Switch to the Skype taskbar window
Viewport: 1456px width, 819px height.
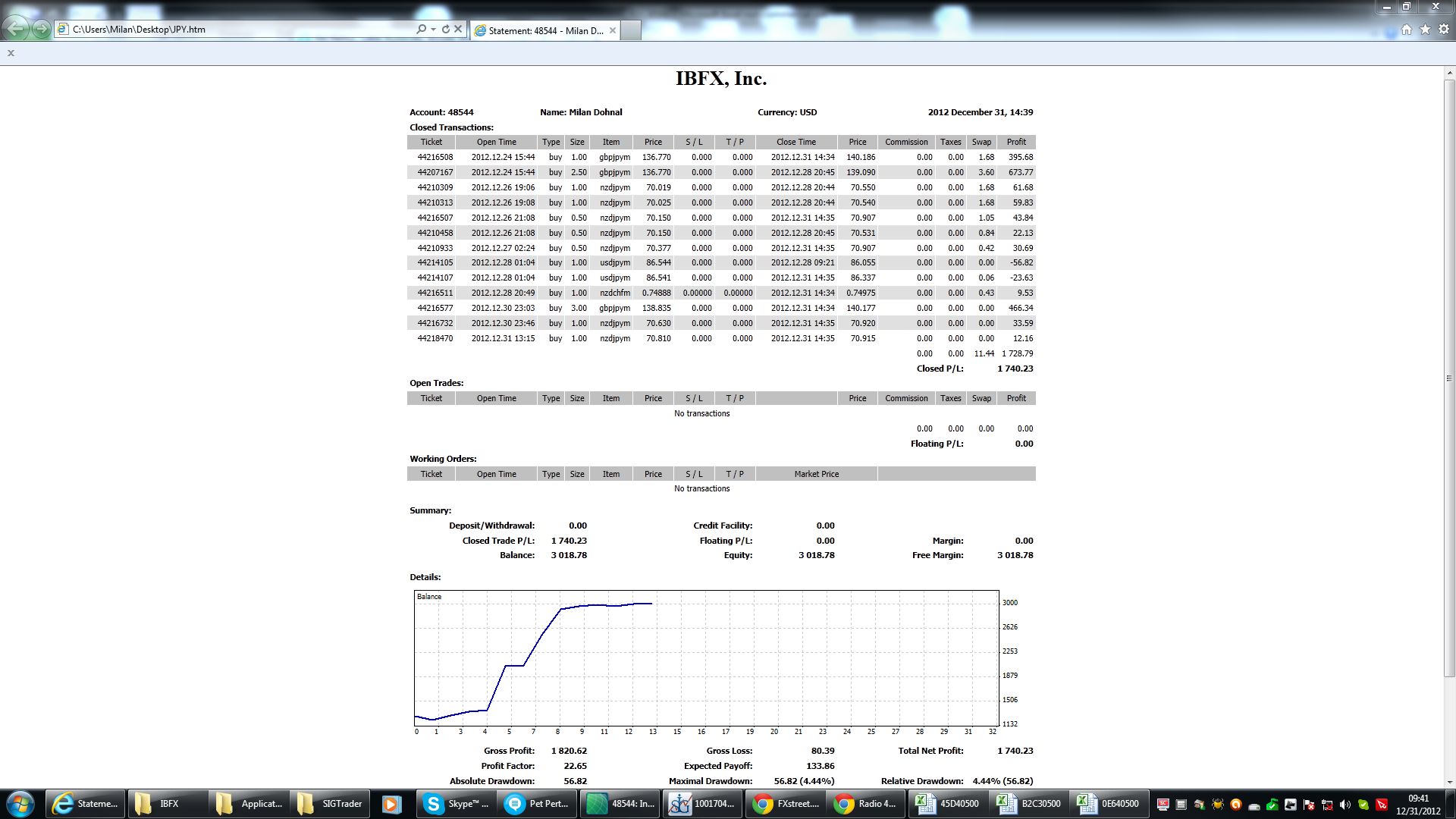457,804
